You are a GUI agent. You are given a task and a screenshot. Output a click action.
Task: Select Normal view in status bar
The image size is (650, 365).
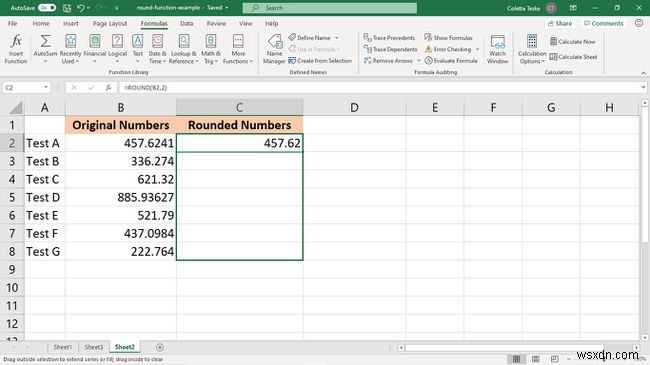click(516, 359)
